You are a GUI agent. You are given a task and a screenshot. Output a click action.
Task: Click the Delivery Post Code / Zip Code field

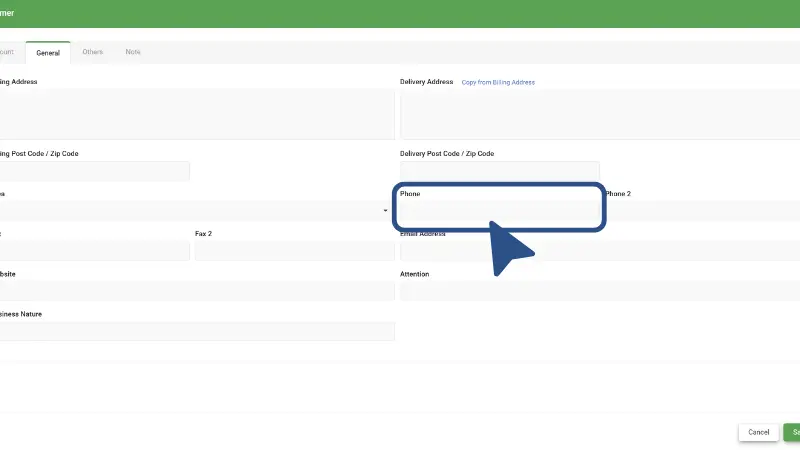pyautogui.click(x=499, y=171)
